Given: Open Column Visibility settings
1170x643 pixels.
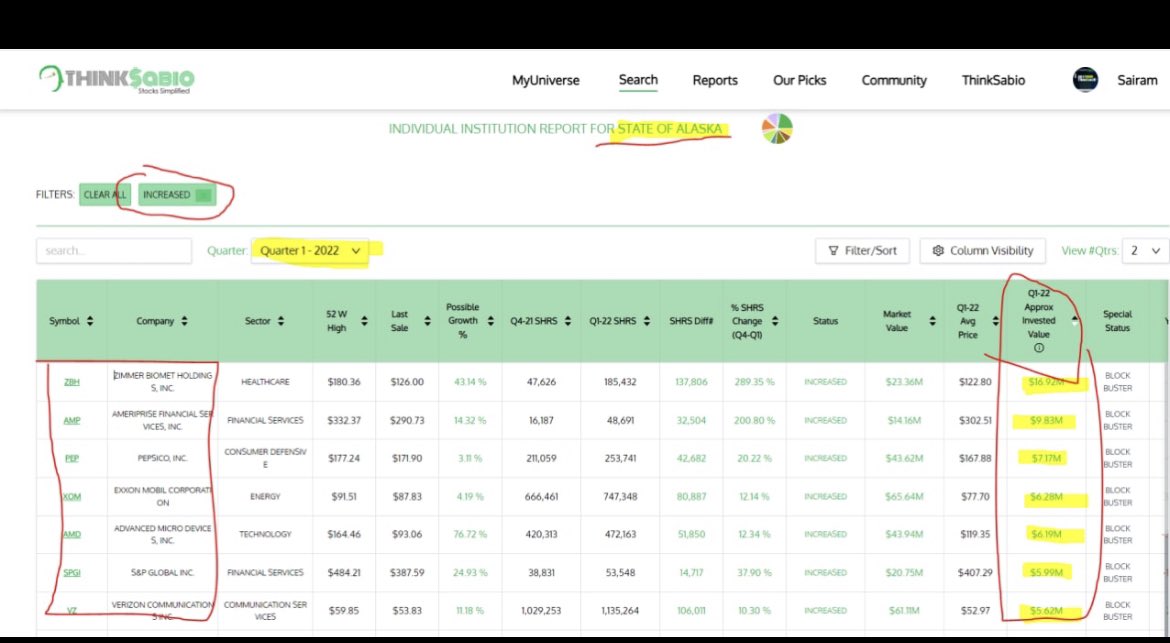Looking at the screenshot, I should [983, 251].
